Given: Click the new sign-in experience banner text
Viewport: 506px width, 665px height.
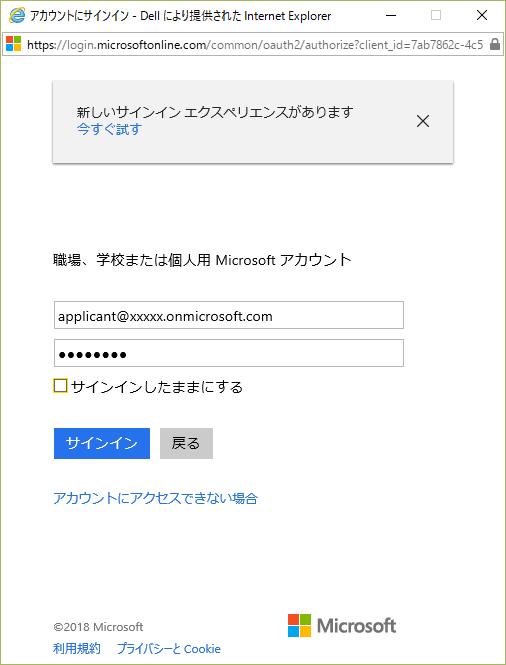Looking at the screenshot, I should [215, 112].
